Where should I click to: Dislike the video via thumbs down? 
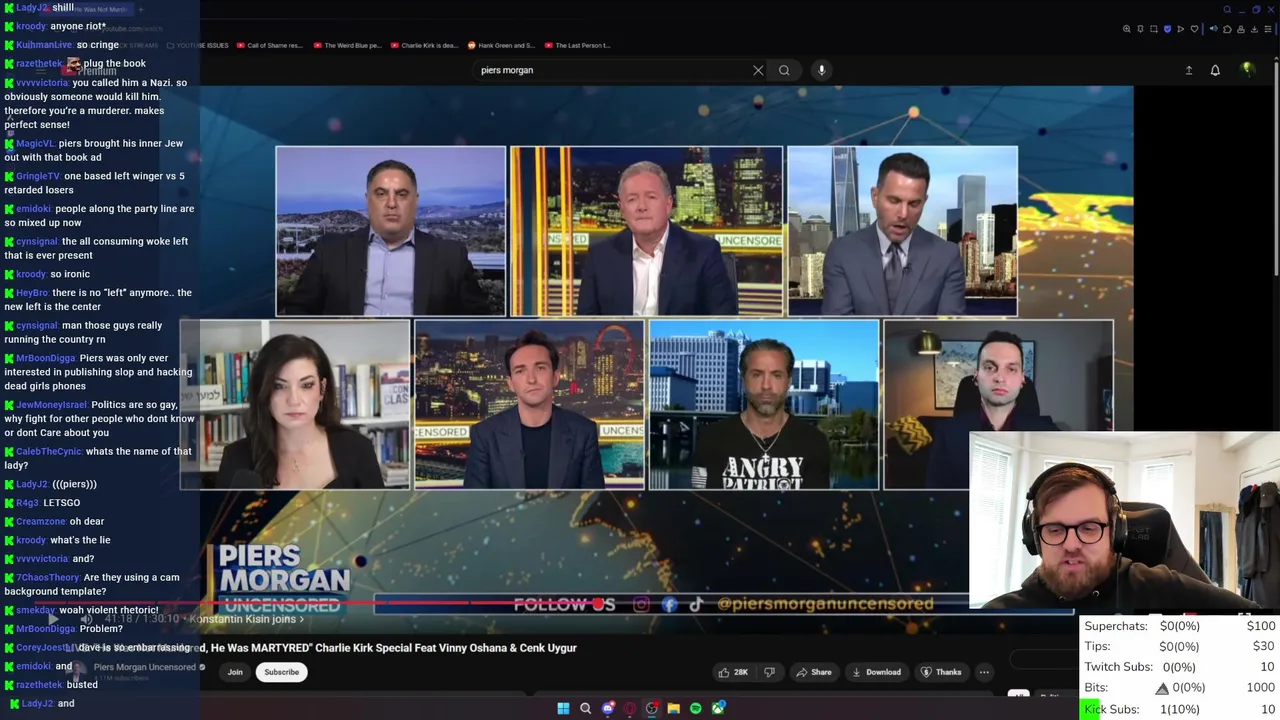pyautogui.click(x=769, y=672)
